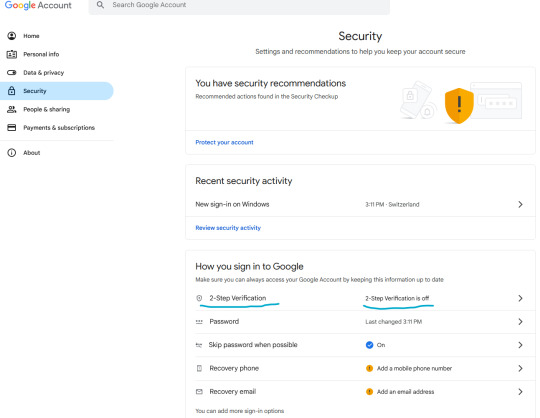Click the 2-Step Verification row icon

click(199, 298)
